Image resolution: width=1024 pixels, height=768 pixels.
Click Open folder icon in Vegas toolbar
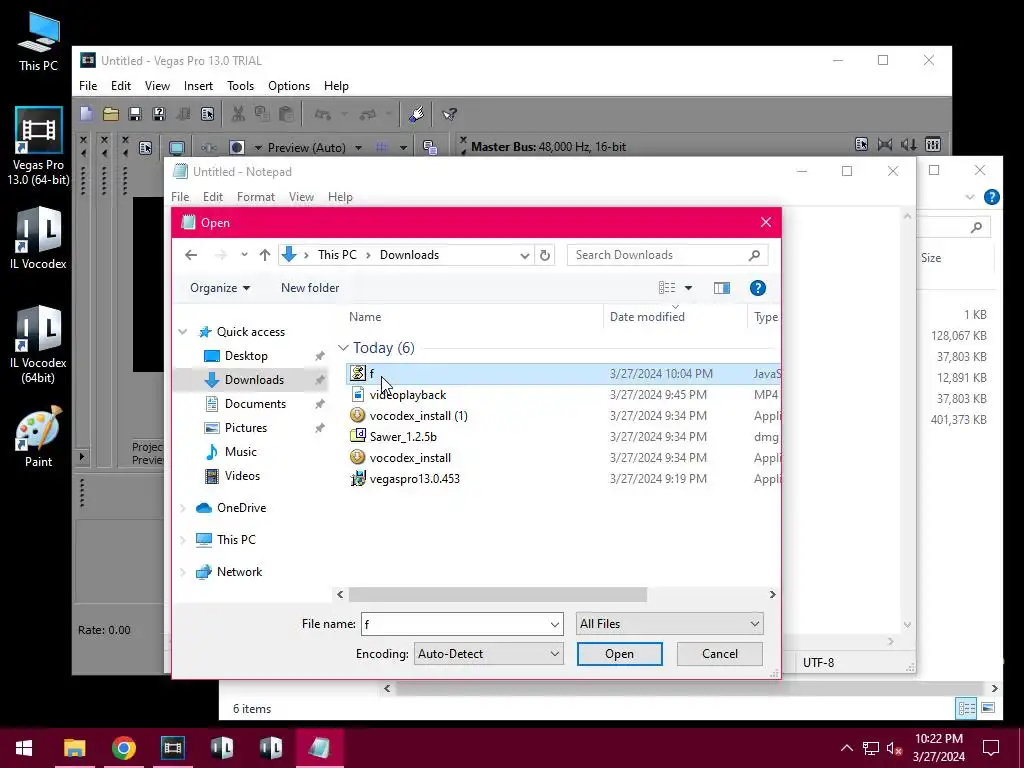(110, 114)
